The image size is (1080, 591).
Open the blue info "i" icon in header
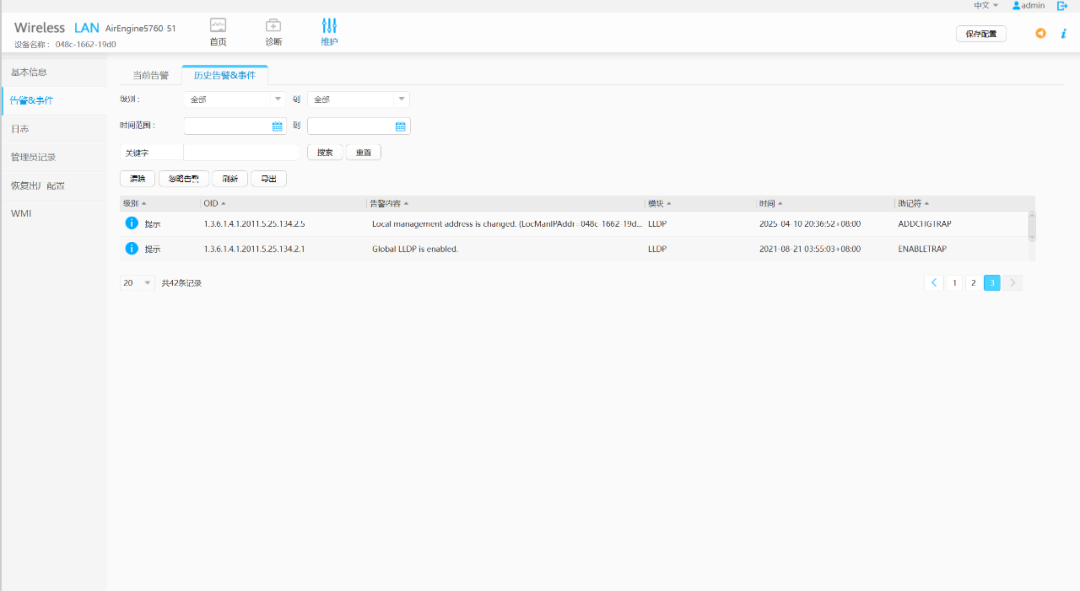1063,33
